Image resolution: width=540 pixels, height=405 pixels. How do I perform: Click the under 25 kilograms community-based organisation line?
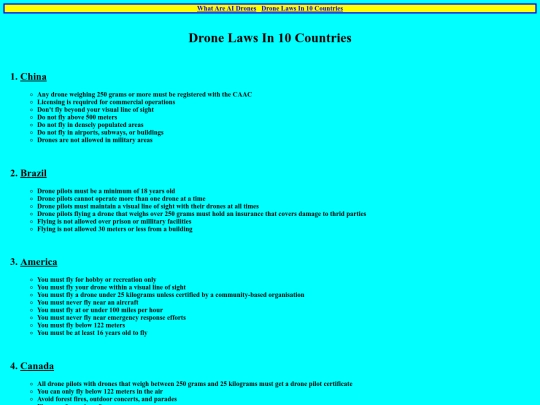click(x=170, y=294)
